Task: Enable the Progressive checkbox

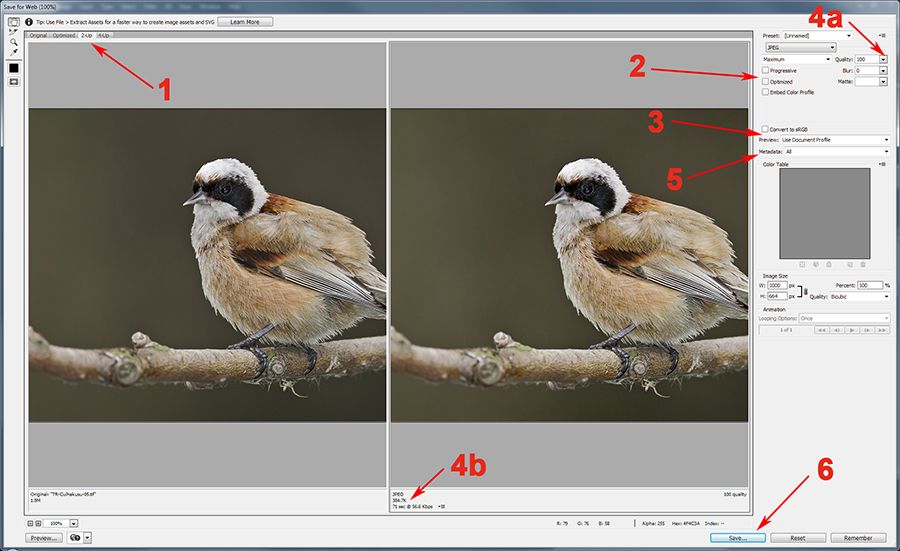Action: point(765,71)
